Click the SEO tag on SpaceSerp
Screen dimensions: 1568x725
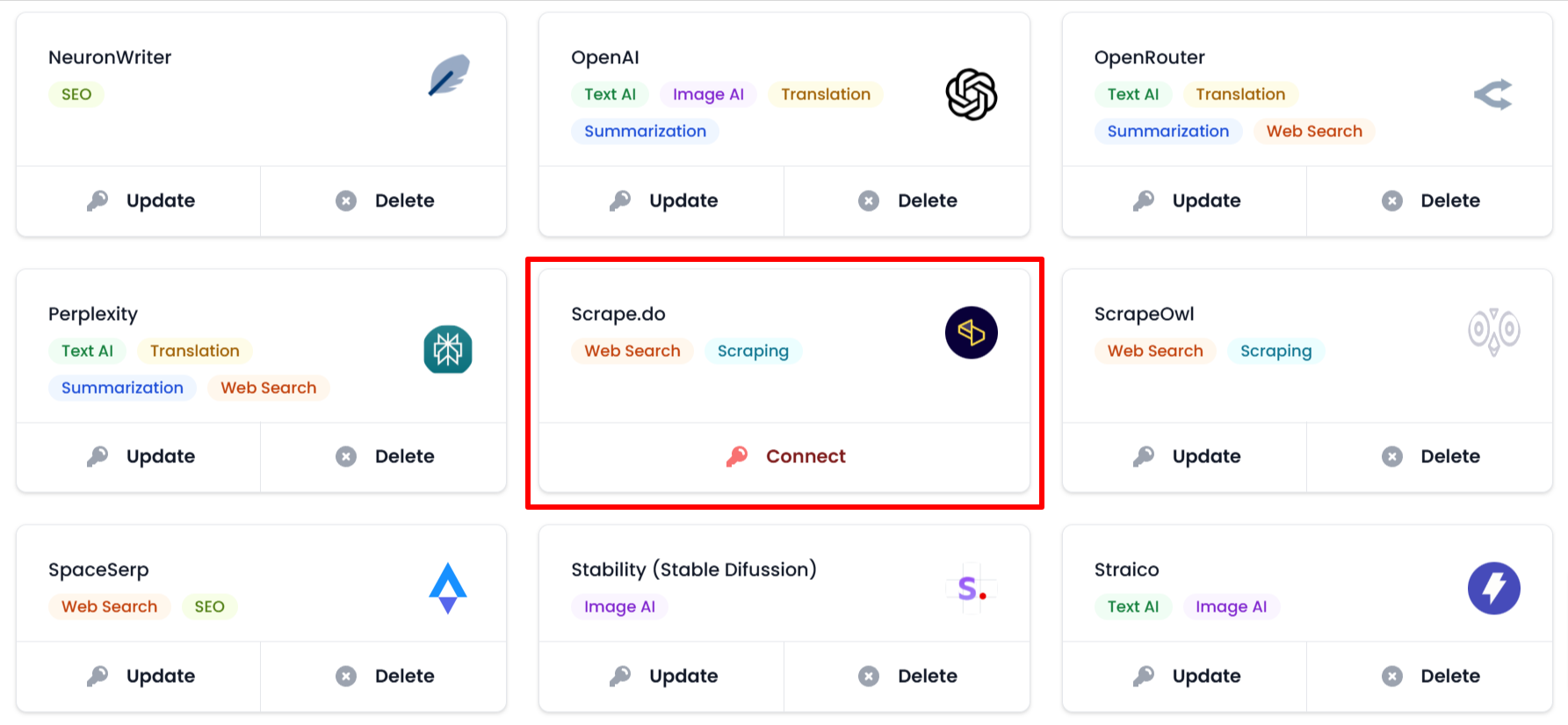point(209,606)
